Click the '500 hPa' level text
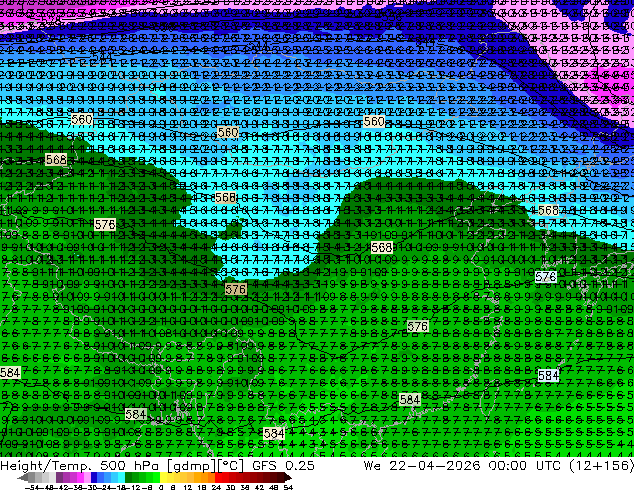Viewport: 634px width, 490px height. pyautogui.click(x=131, y=466)
